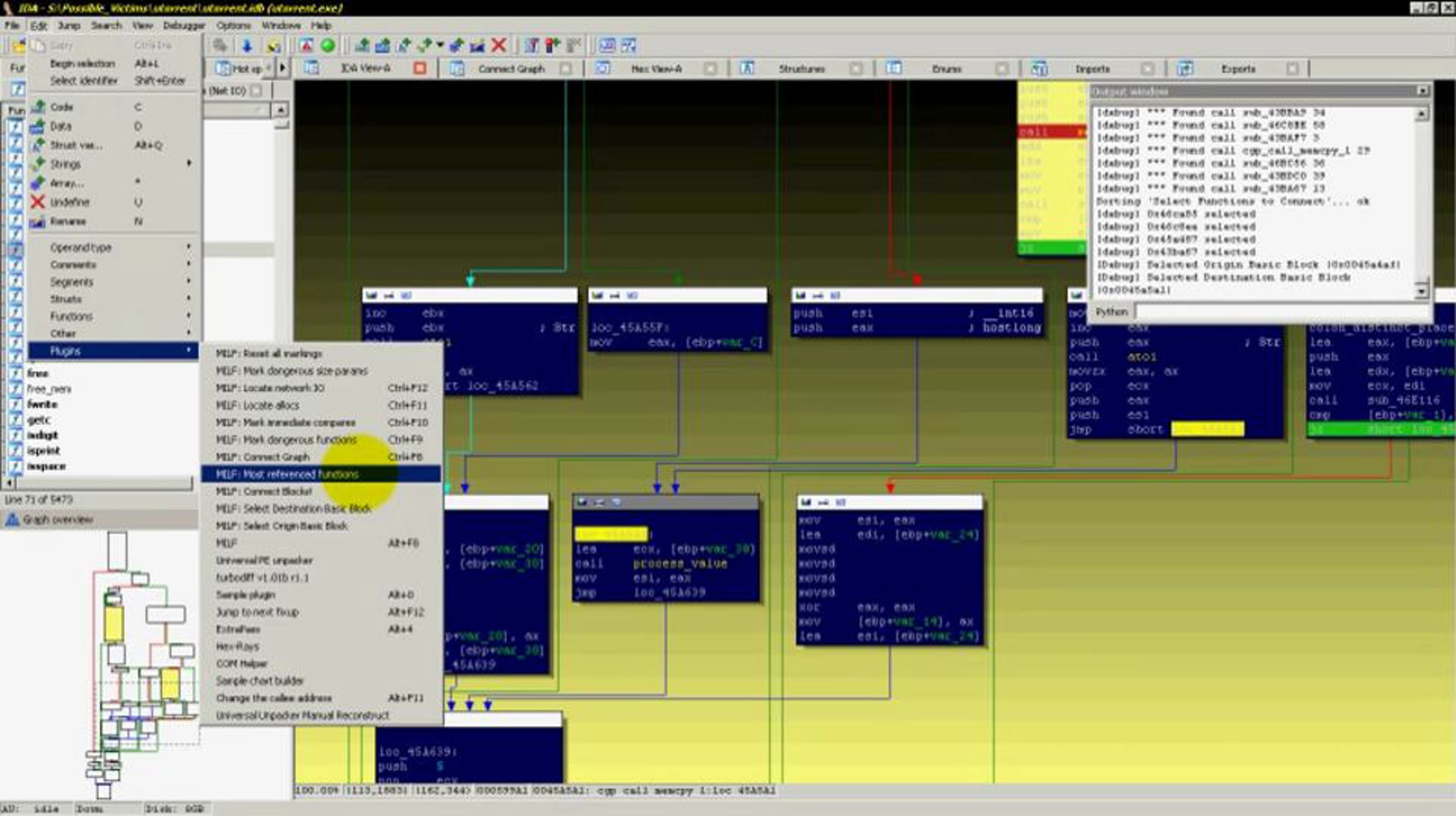Viewport: 1456px width, 816px height.
Task: Click the Graph overview panel icon
Action: coord(12,520)
